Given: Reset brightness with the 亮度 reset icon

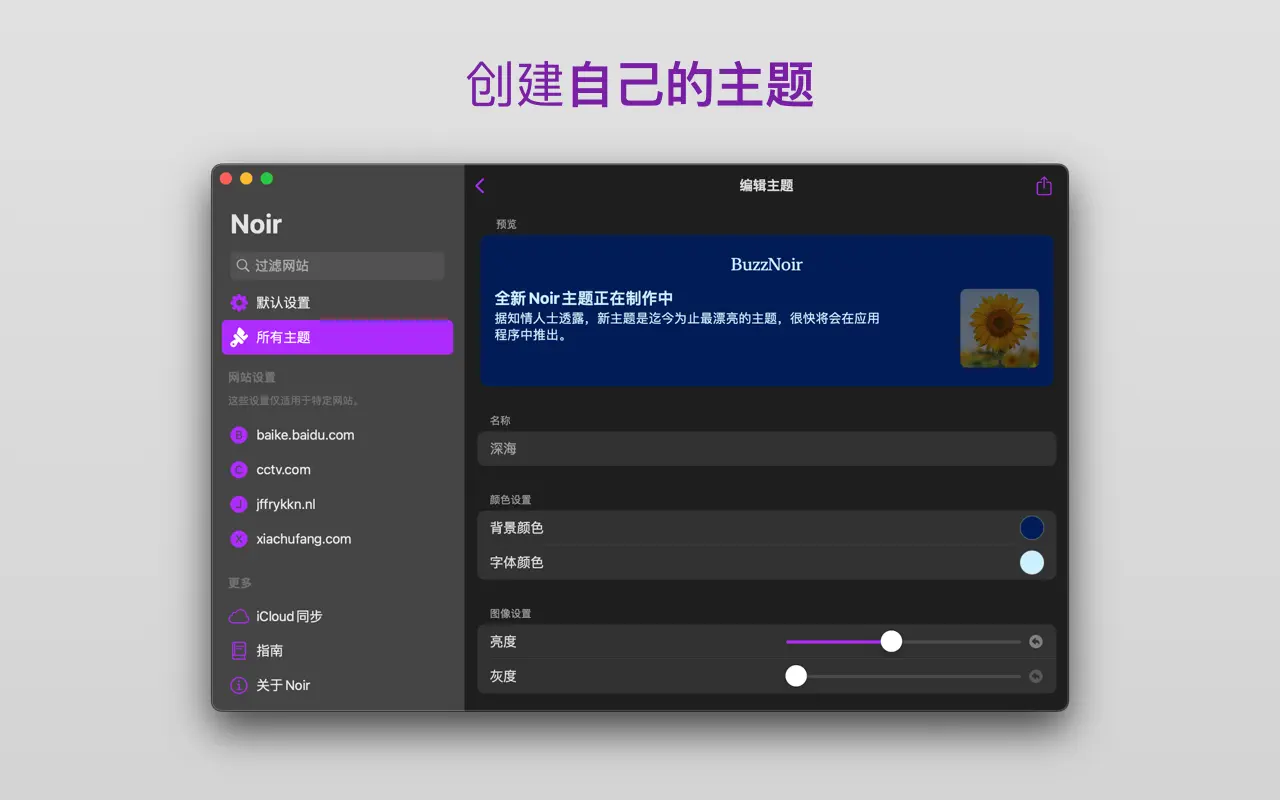Looking at the screenshot, I should pyautogui.click(x=1036, y=642).
